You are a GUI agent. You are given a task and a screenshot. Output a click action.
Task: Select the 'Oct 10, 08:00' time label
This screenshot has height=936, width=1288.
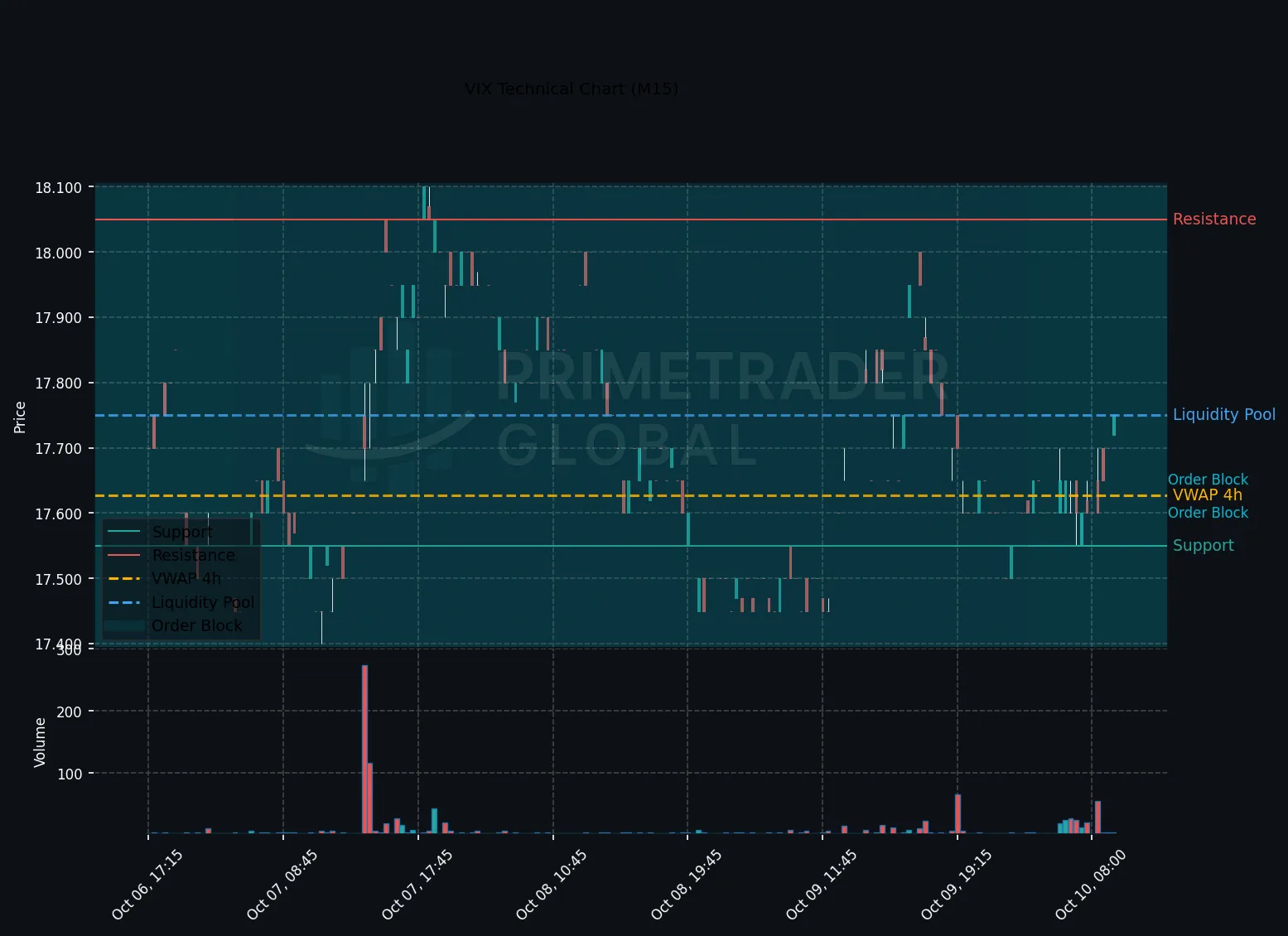pyautogui.click(x=1091, y=885)
